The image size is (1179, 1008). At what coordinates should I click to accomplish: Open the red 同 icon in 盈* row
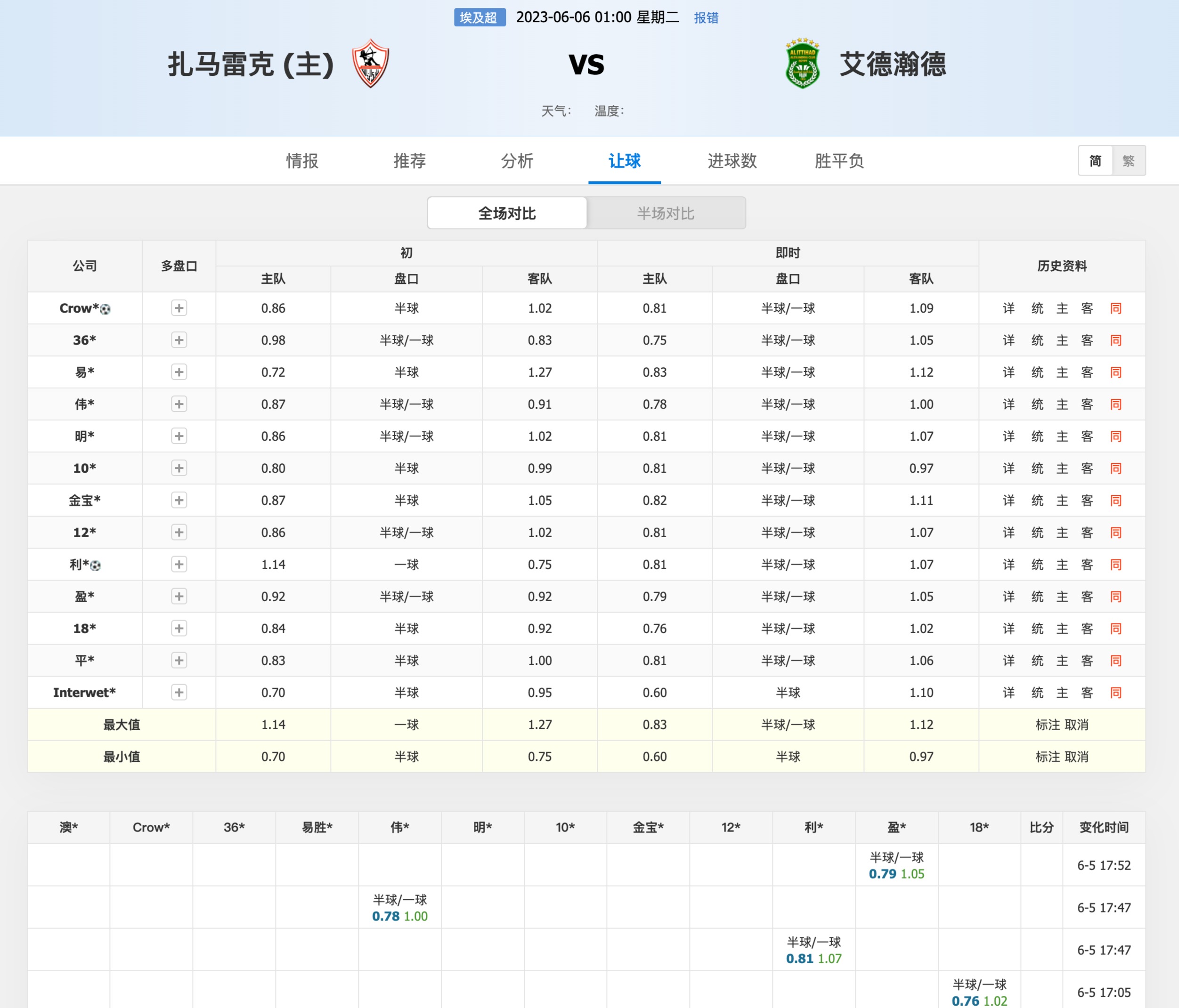[1116, 597]
